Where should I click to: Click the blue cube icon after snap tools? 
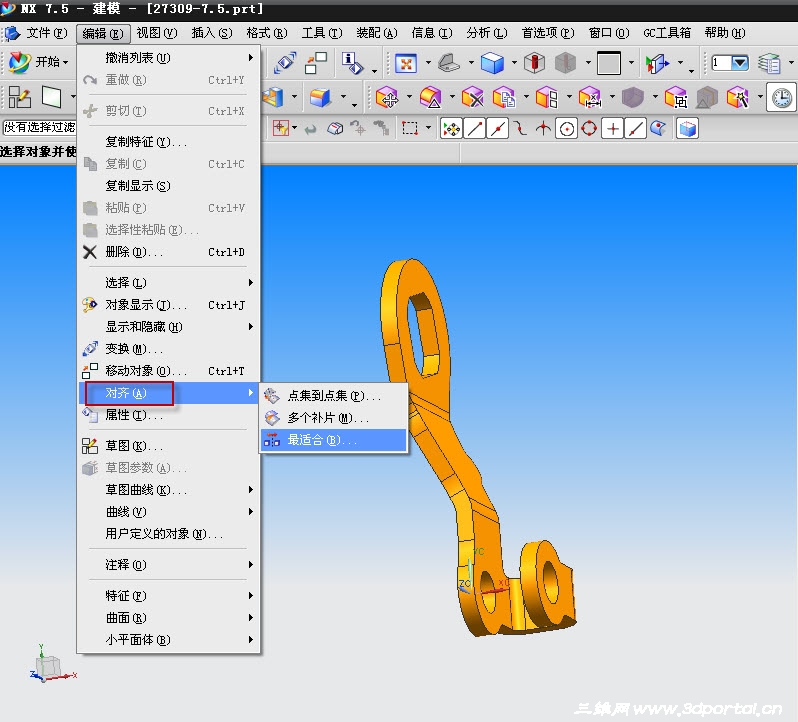687,128
